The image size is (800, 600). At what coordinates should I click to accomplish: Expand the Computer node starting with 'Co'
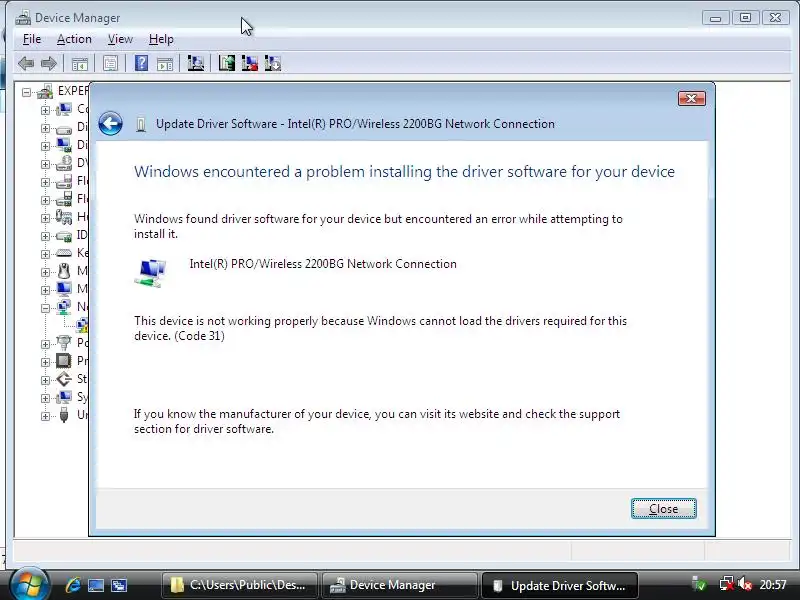pyautogui.click(x=45, y=110)
